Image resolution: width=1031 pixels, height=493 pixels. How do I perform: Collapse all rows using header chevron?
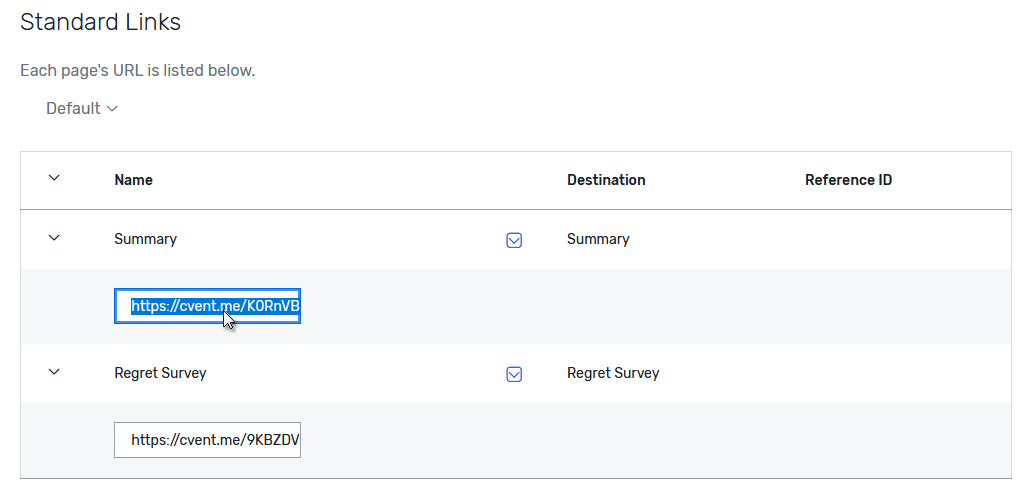(54, 179)
